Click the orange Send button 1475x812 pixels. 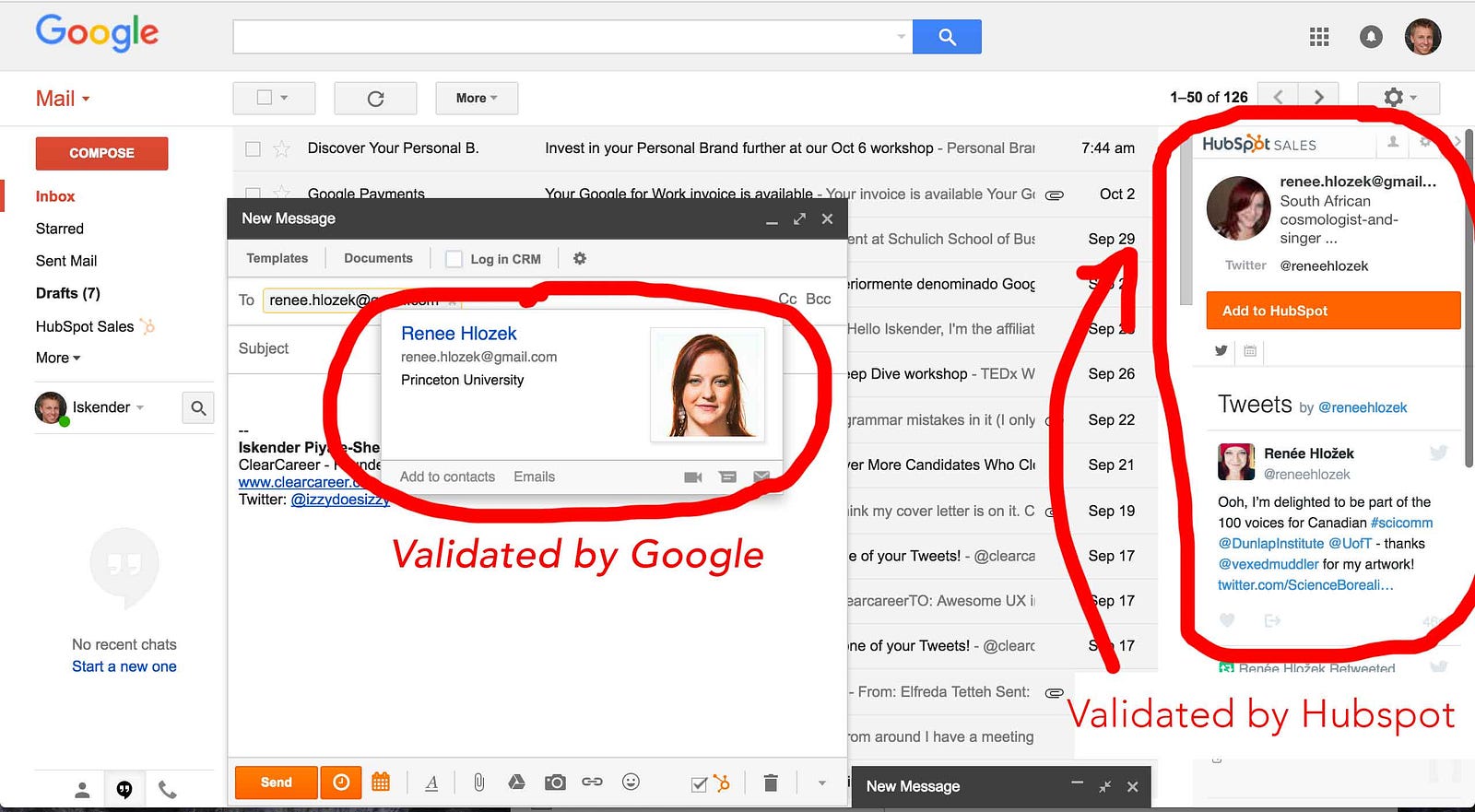[x=277, y=783]
